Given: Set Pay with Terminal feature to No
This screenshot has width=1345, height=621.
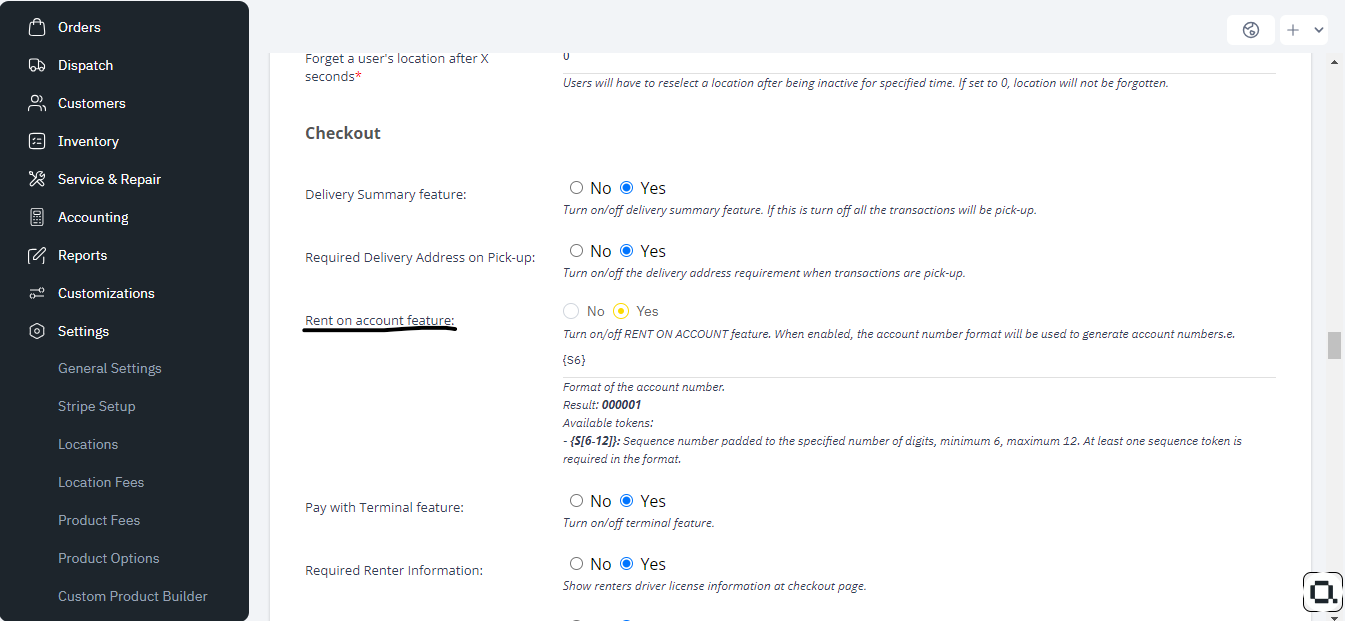Looking at the screenshot, I should click(576, 500).
